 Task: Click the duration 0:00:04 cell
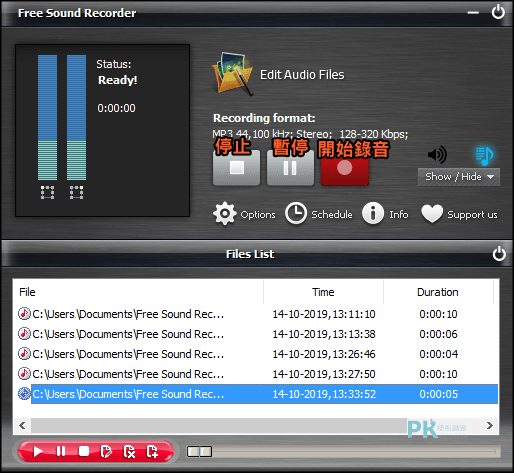click(438, 354)
